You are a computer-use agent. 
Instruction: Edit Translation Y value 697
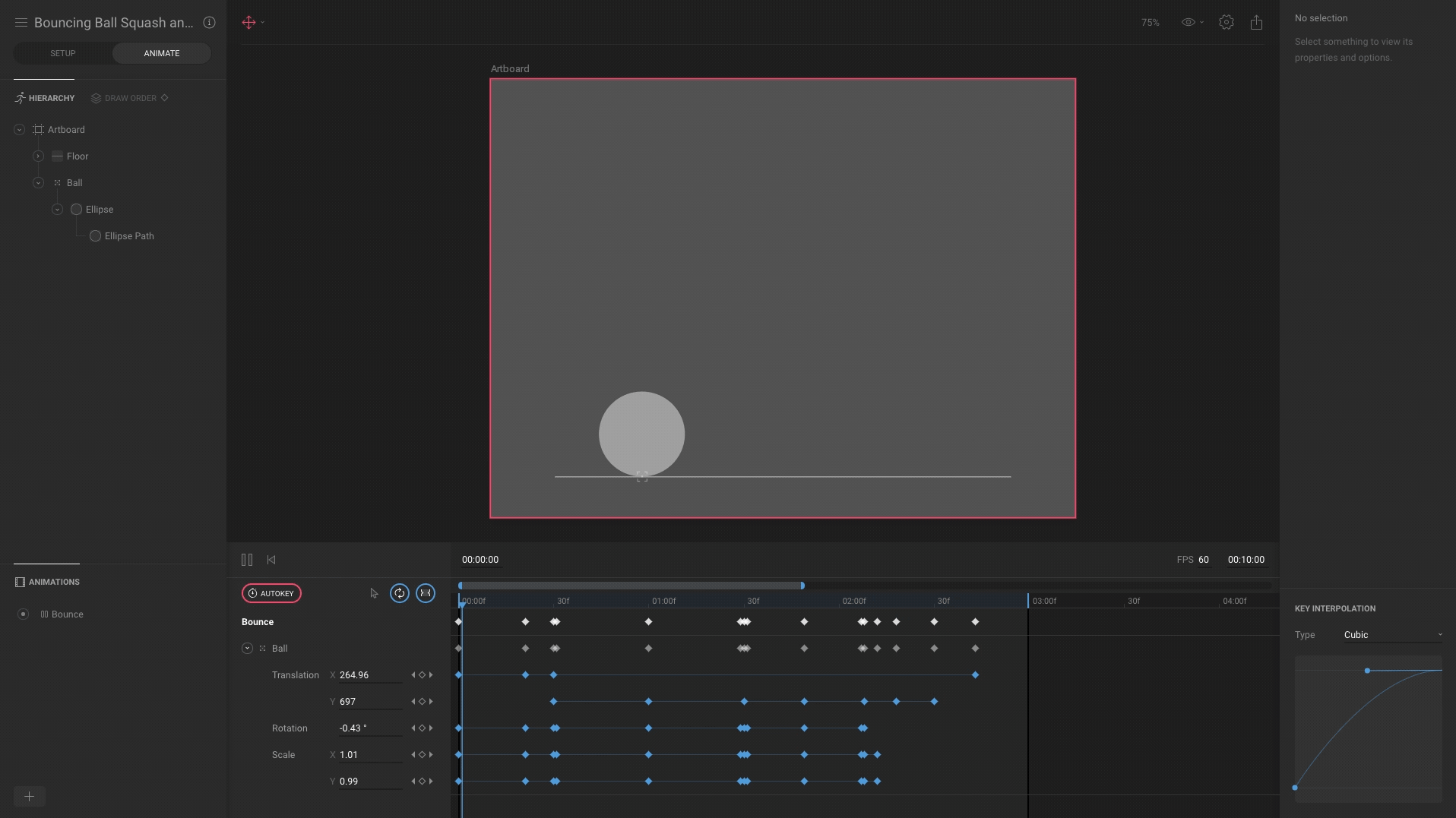[370, 702]
